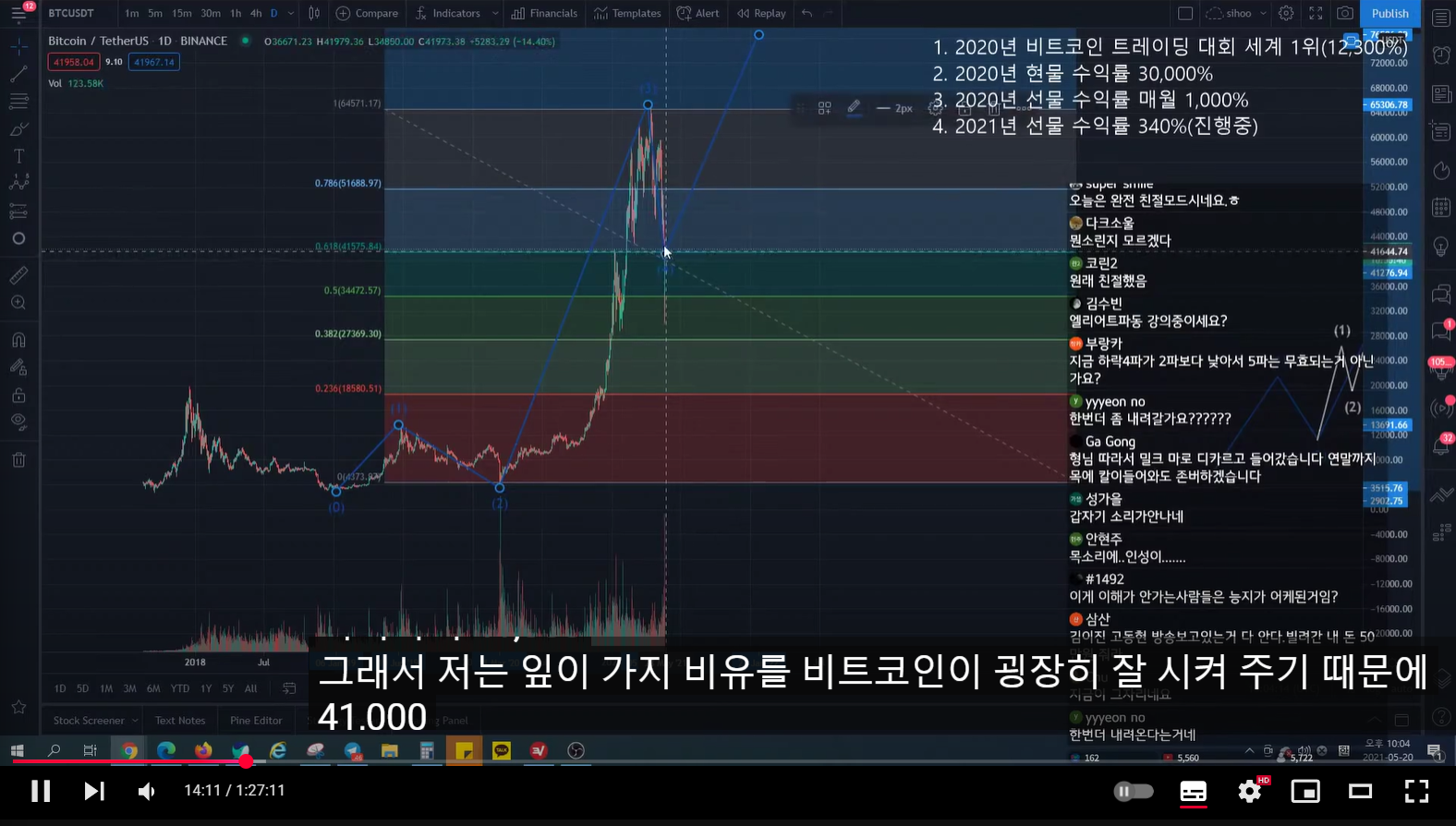Open the Text Notes tab
Viewport: 1456px width, 826px height.
click(180, 721)
